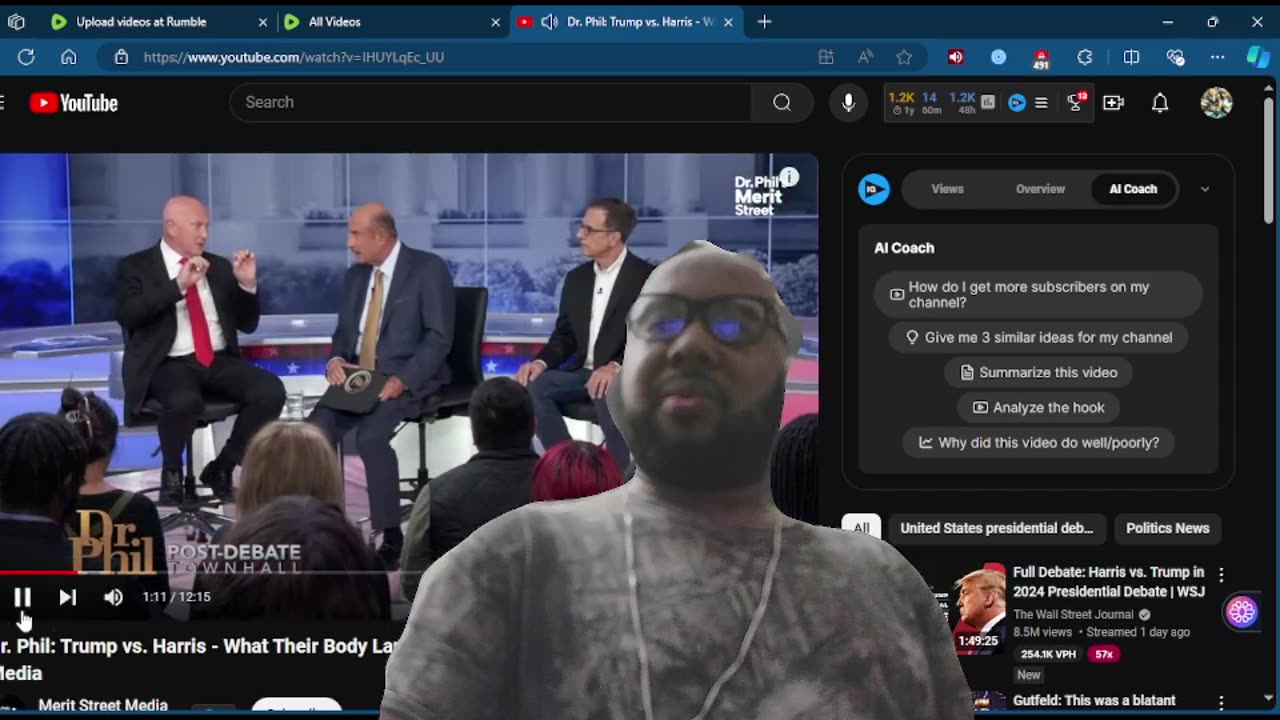Ask how to get more subscribers
This screenshot has width=1280, height=720.
tap(1038, 295)
